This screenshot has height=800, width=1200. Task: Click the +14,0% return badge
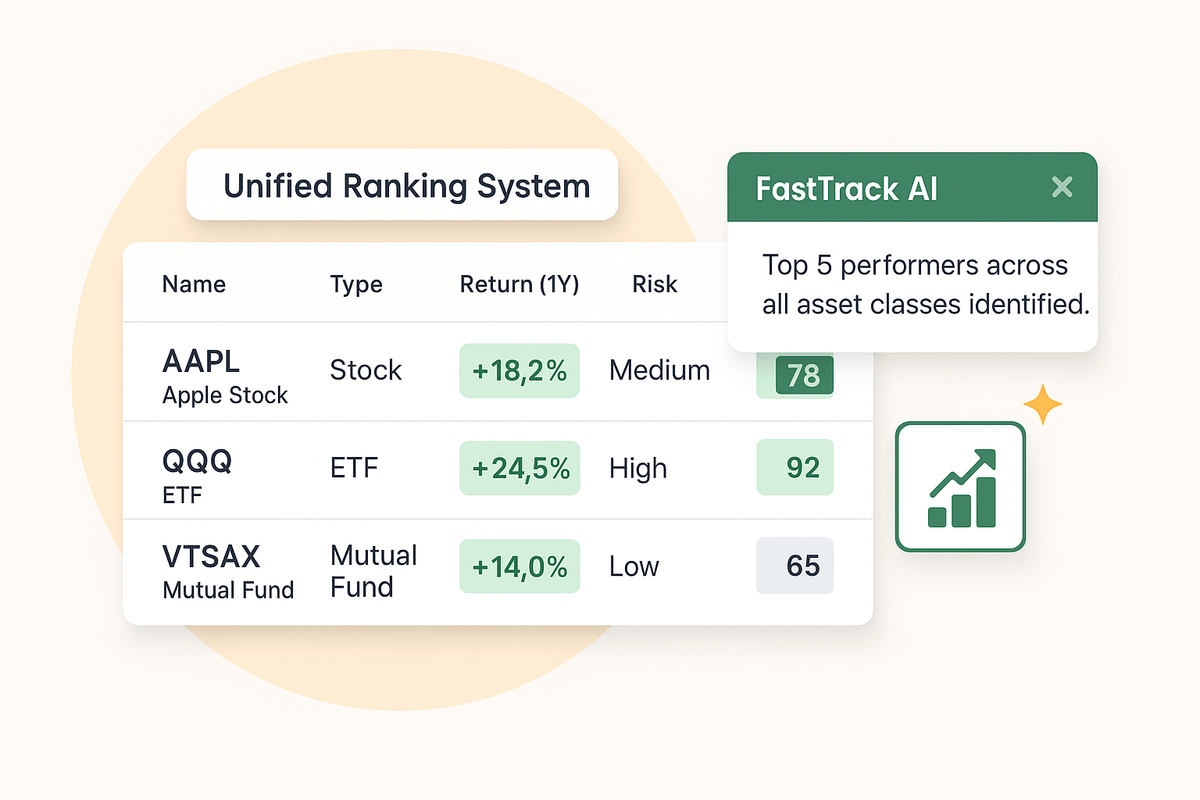click(519, 567)
